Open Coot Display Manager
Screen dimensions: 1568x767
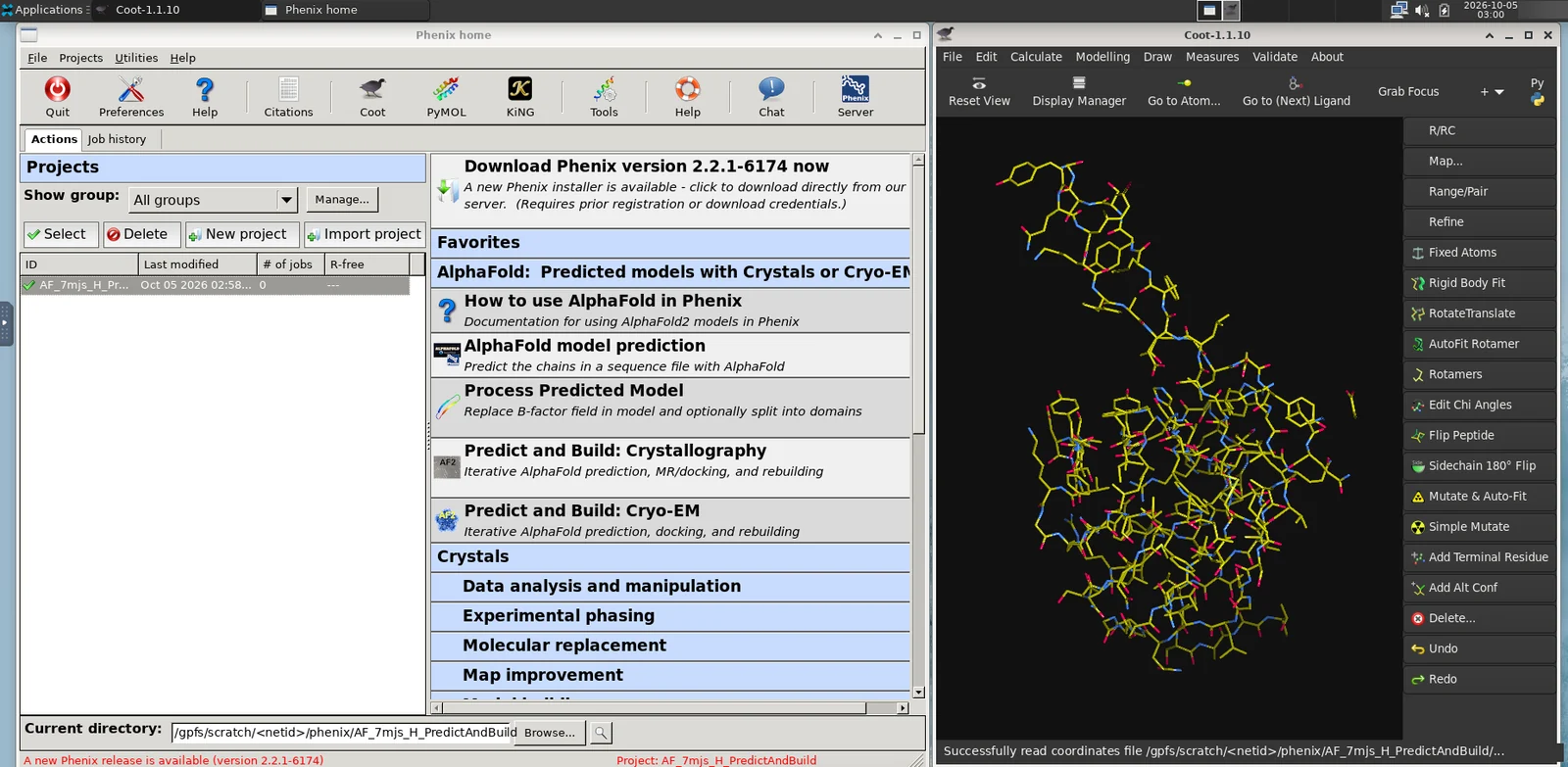tap(1079, 92)
